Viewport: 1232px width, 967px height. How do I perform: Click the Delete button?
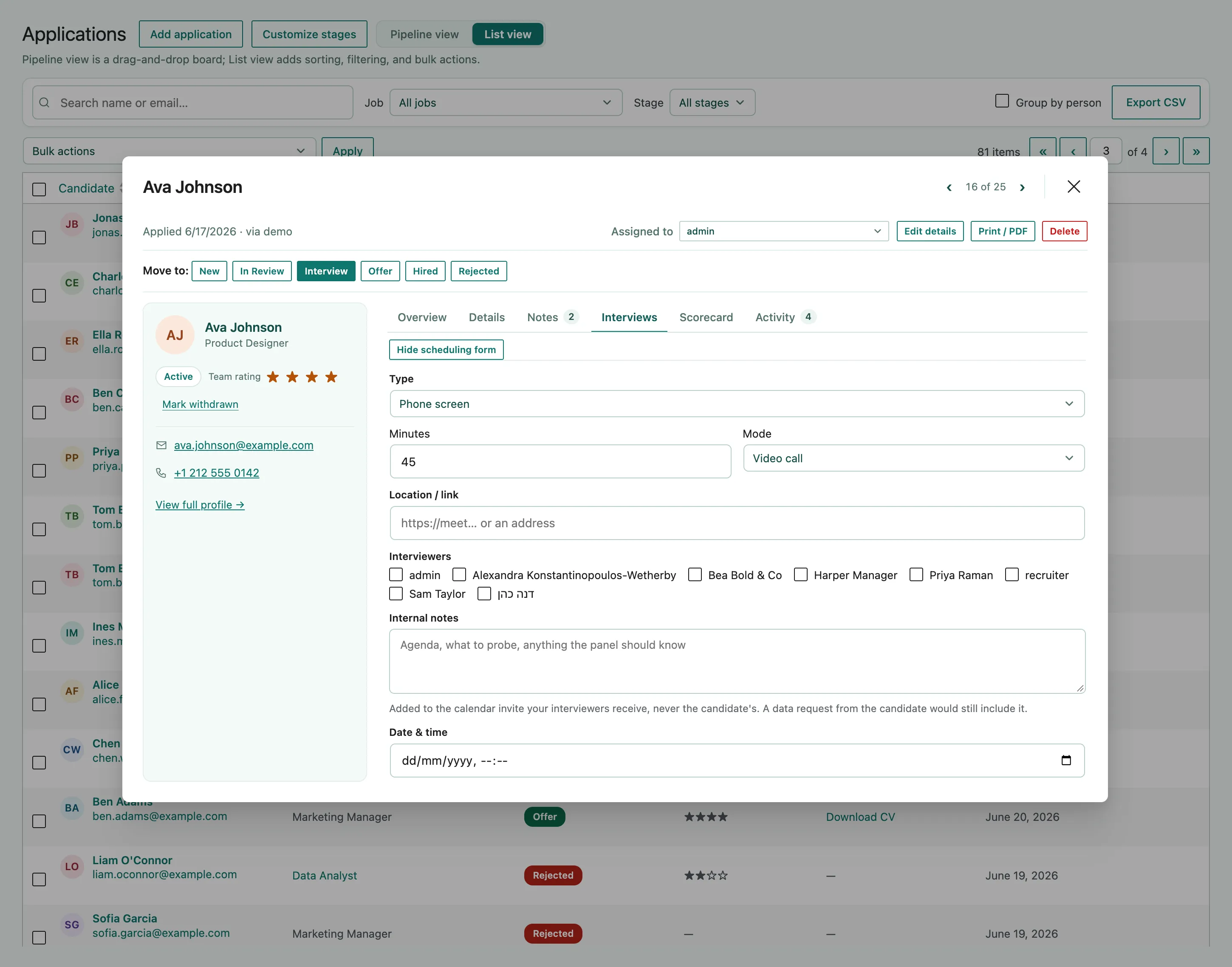point(1065,231)
